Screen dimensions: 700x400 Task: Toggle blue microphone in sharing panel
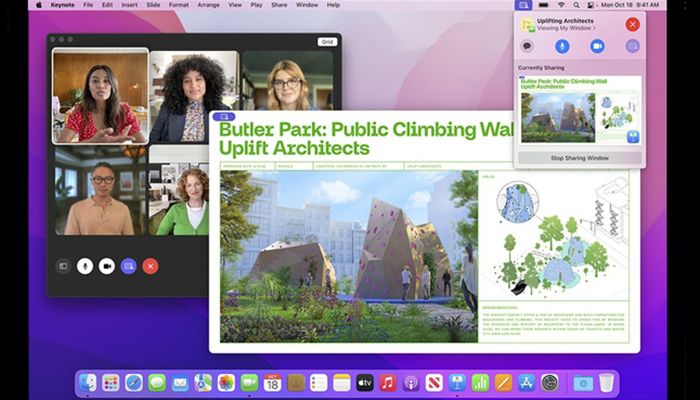coord(562,46)
